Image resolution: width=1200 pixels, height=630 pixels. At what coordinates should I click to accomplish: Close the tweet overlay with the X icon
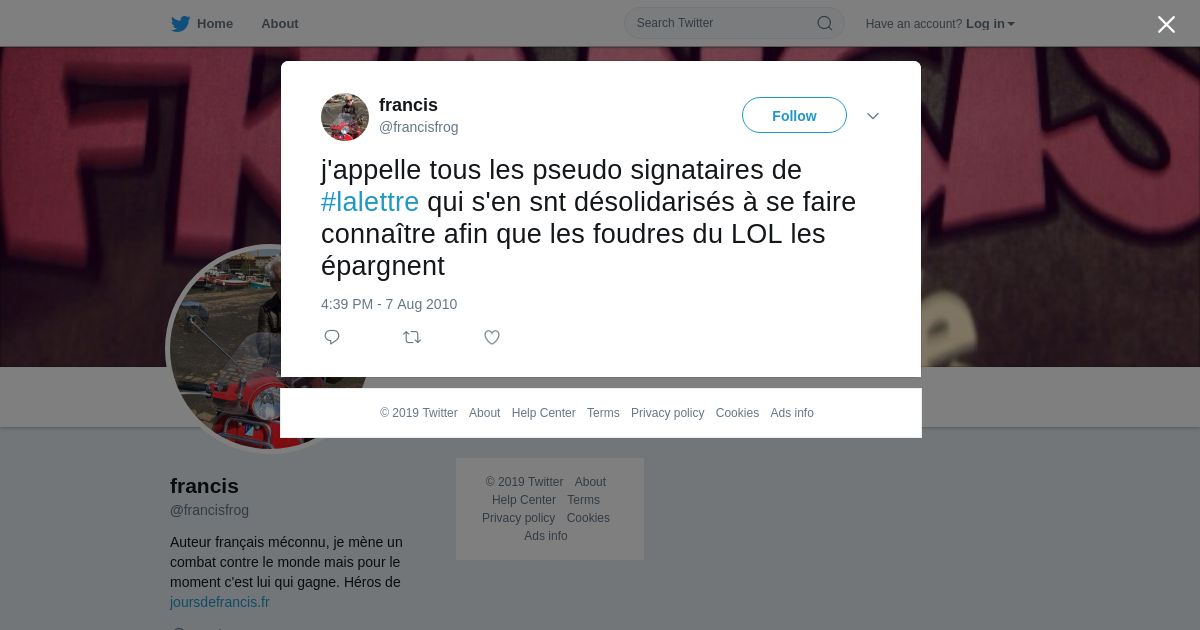point(1166,24)
